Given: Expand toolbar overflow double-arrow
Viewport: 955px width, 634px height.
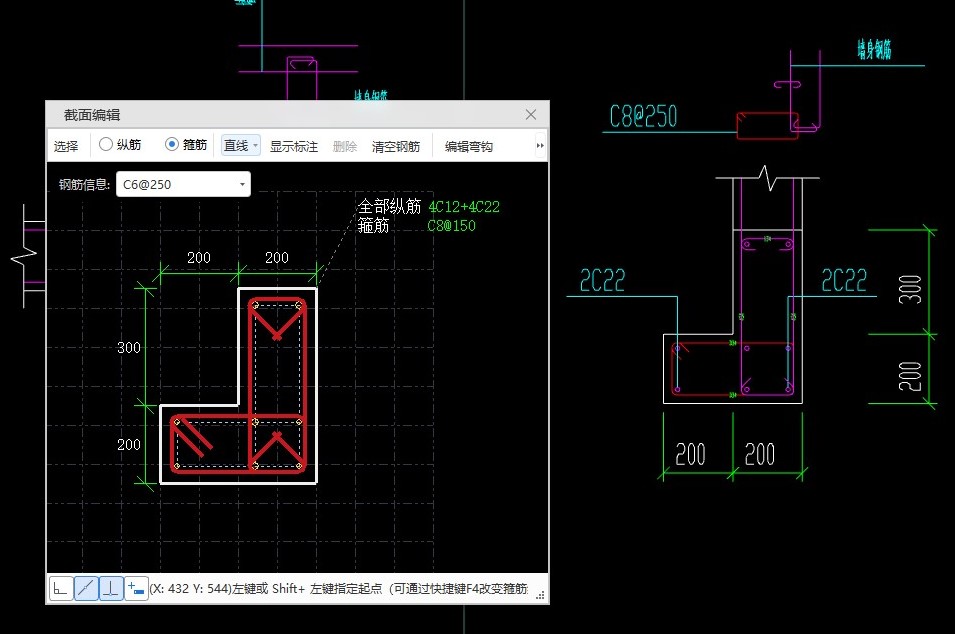Looking at the screenshot, I should click(x=540, y=146).
